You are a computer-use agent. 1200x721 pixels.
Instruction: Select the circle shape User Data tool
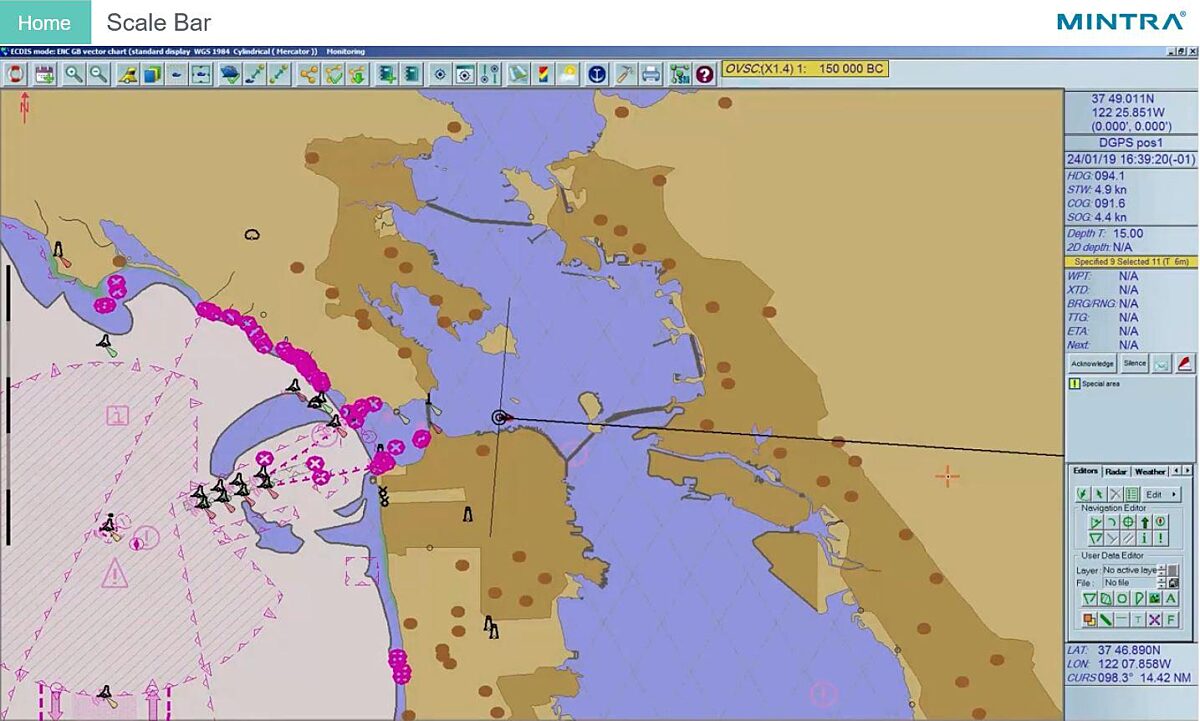click(x=1122, y=598)
